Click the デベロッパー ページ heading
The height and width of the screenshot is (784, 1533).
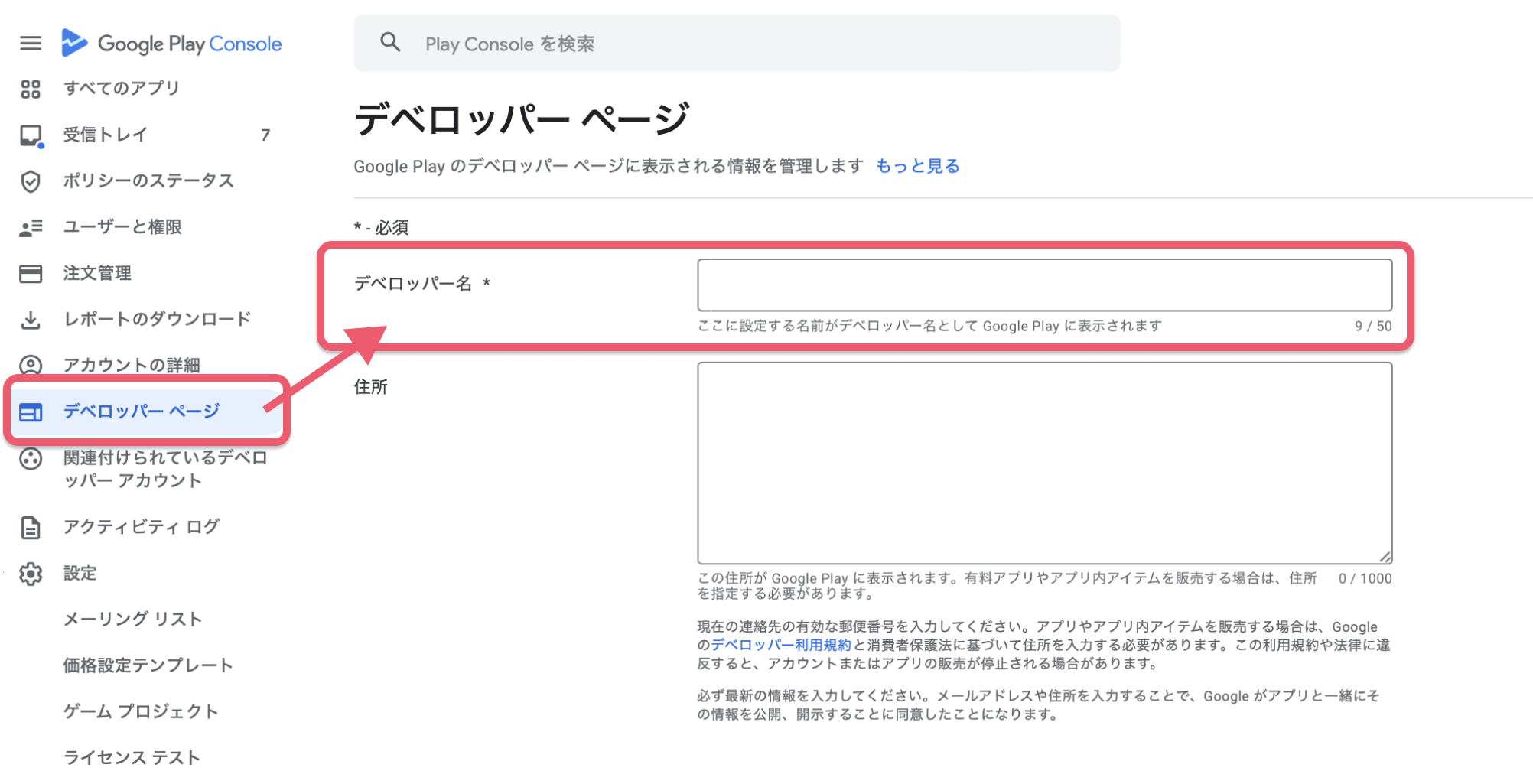pos(522,119)
